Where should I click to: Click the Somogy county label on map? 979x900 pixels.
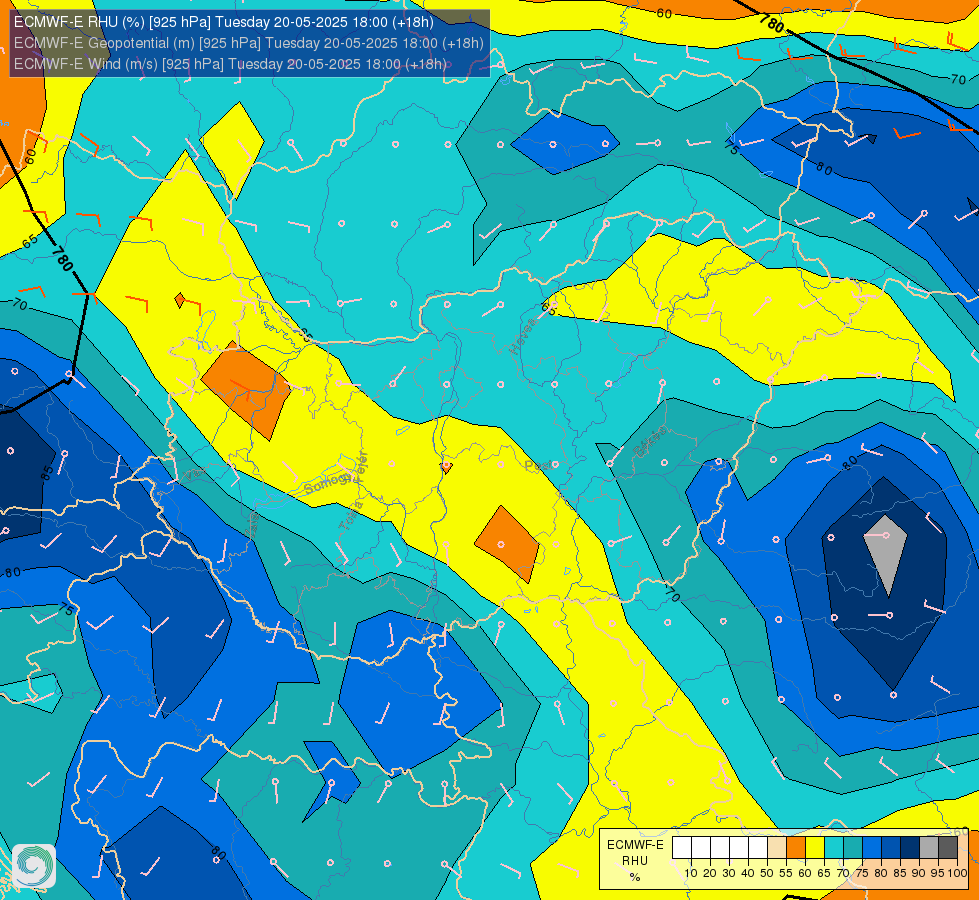330,483
